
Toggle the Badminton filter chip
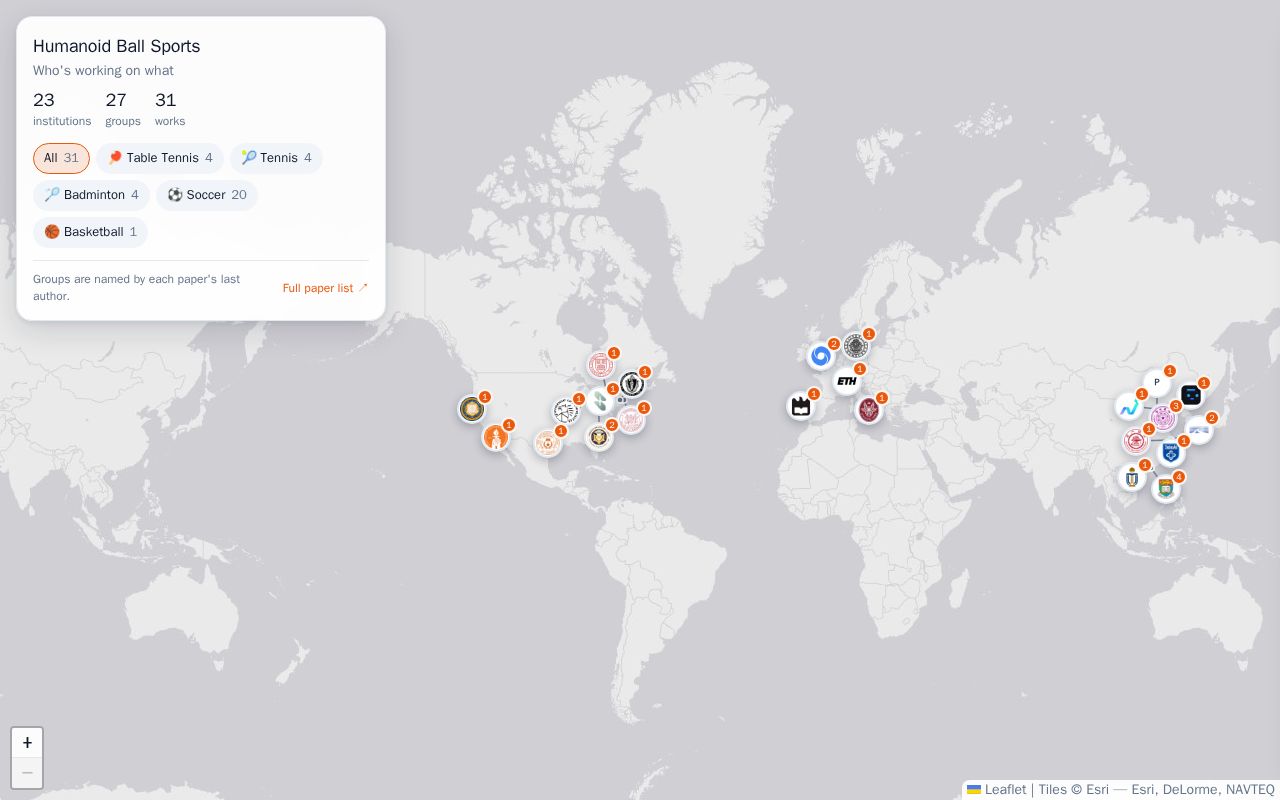point(91,195)
